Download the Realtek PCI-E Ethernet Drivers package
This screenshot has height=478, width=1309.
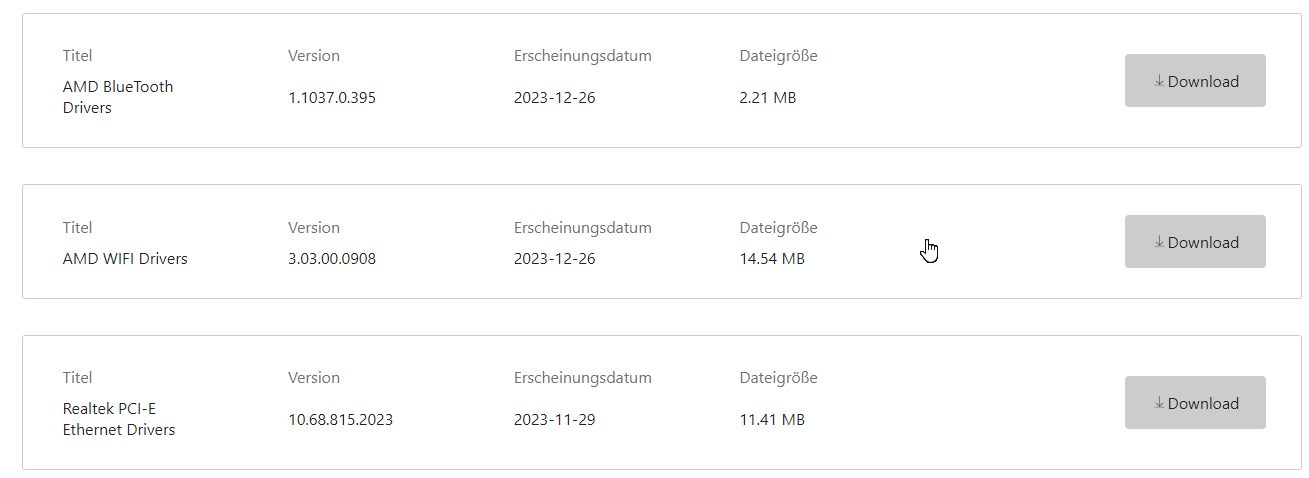[x=1195, y=403]
